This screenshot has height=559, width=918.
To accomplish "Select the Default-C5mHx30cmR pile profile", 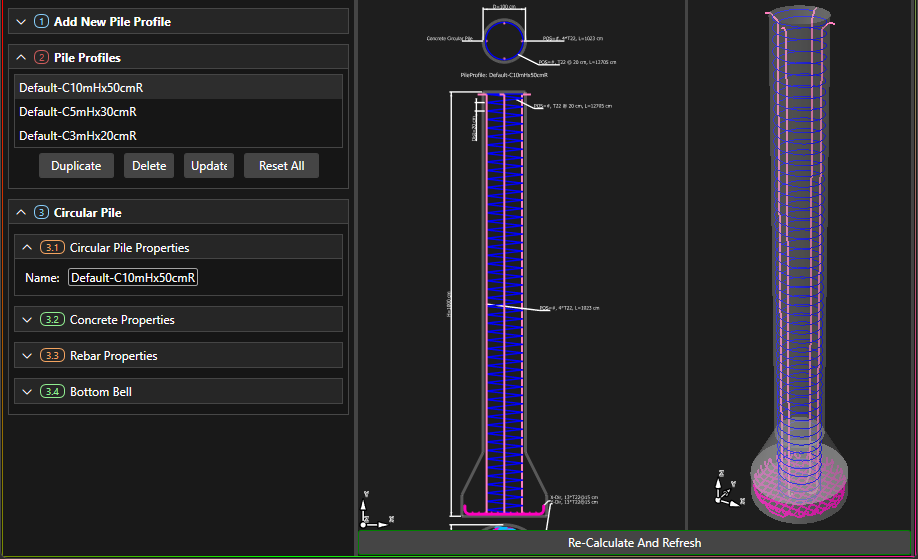I will pos(78,112).
